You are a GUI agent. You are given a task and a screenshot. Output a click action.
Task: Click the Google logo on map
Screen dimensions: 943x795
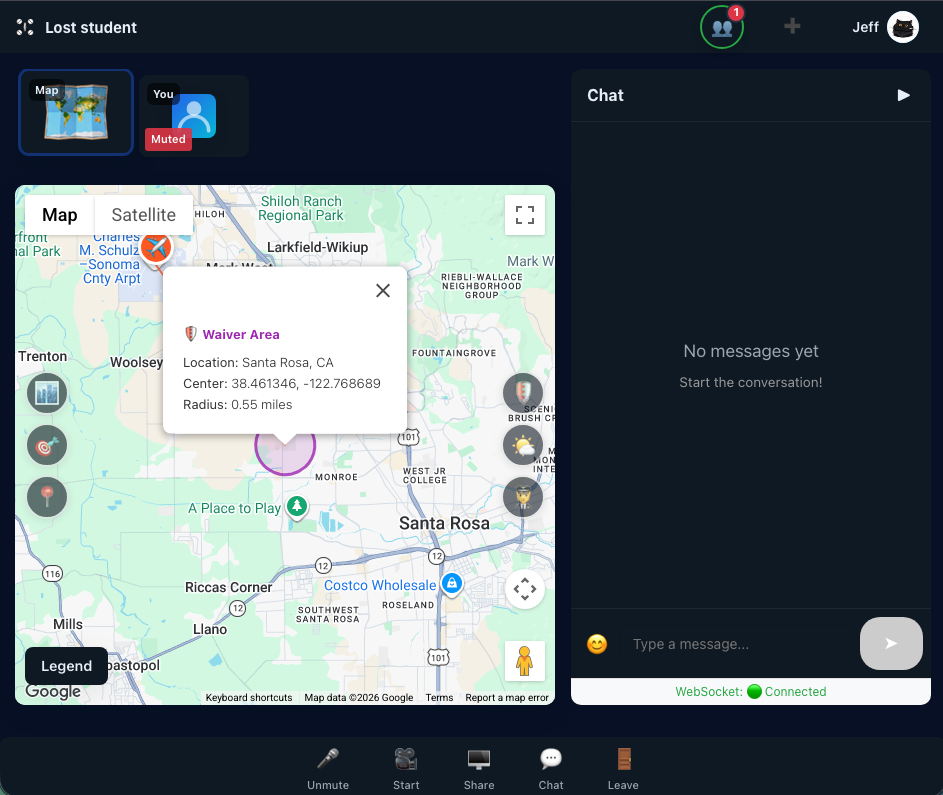click(53, 692)
